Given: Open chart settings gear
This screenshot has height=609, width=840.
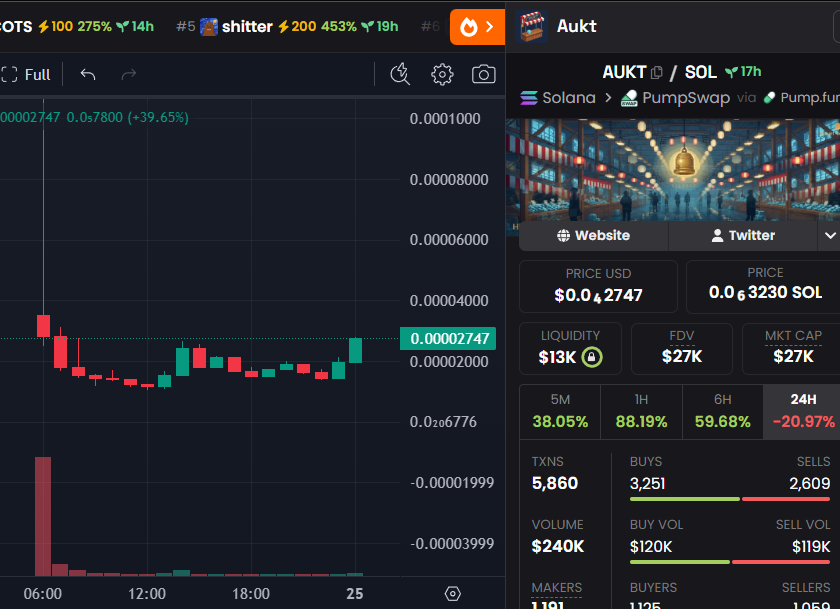Looking at the screenshot, I should pos(442,74).
